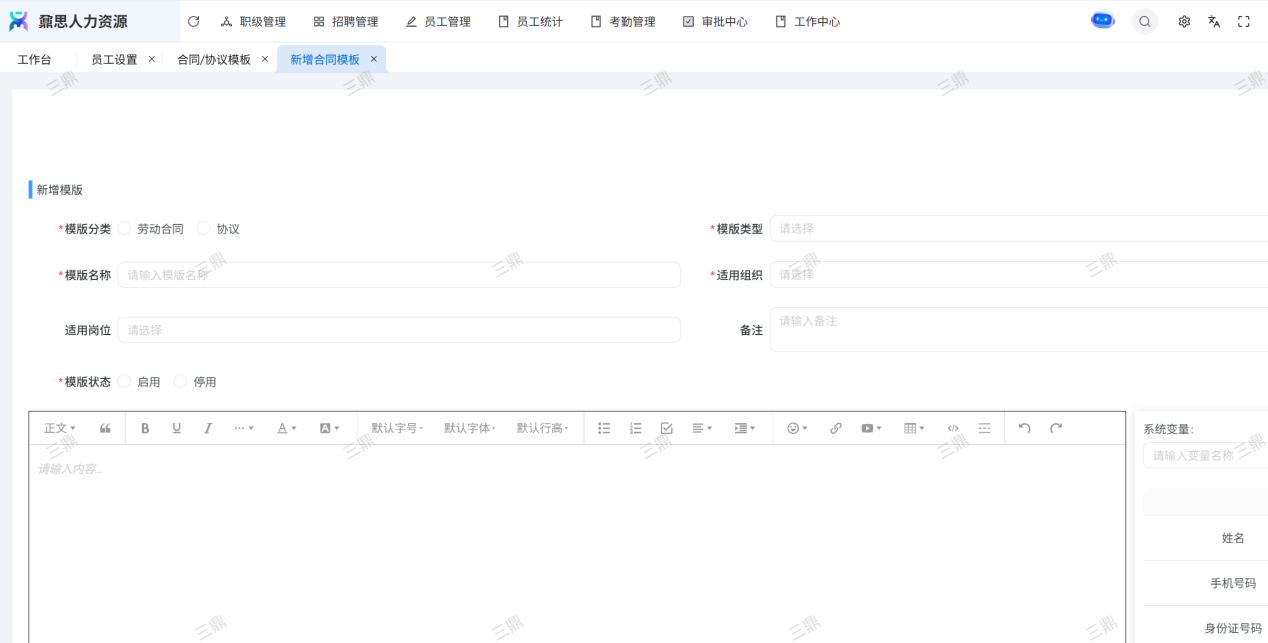Toggle bold formatting in the editor
Image resolution: width=1268 pixels, height=643 pixels.
[x=145, y=428]
